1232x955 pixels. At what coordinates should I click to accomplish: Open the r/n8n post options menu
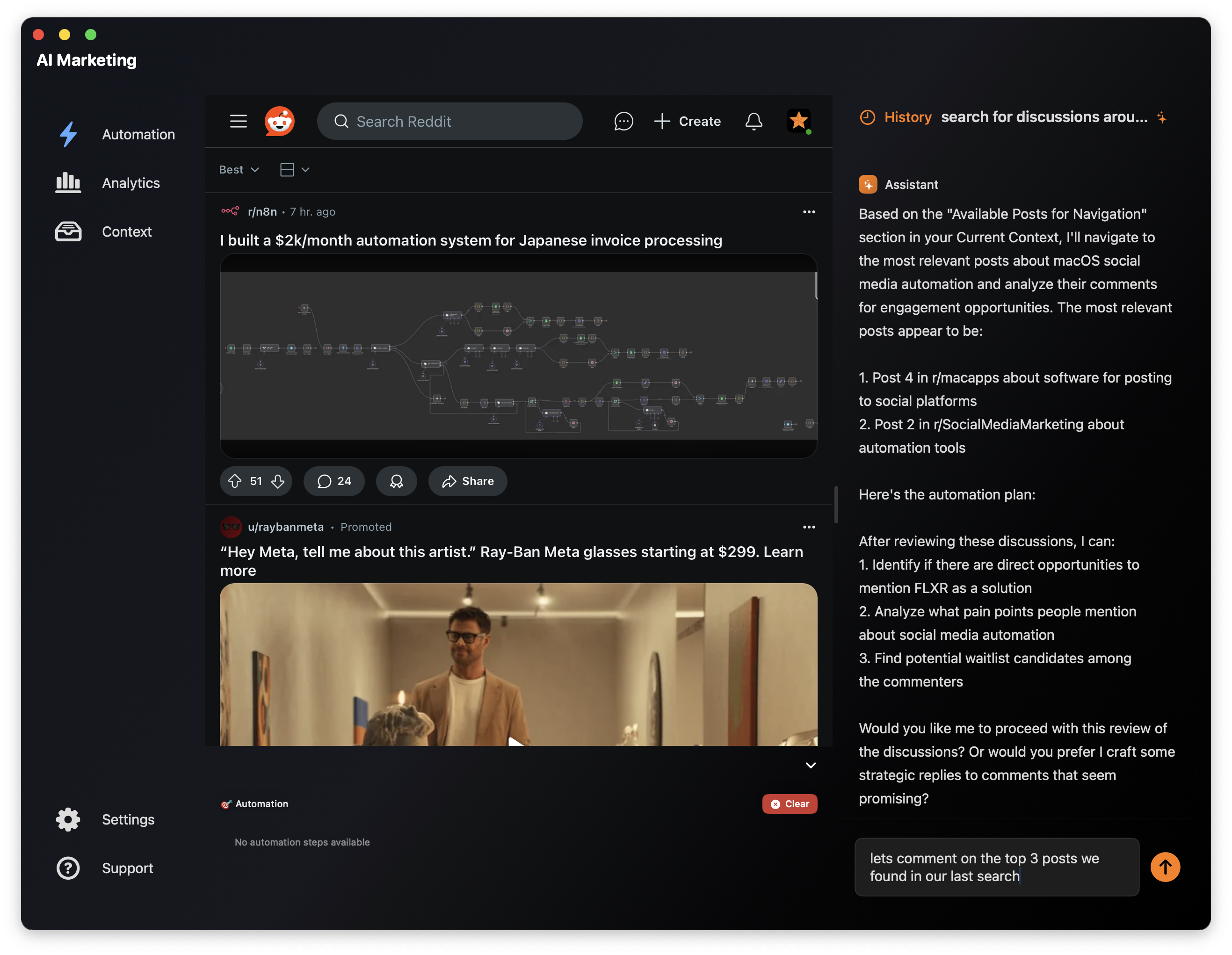[809, 211]
